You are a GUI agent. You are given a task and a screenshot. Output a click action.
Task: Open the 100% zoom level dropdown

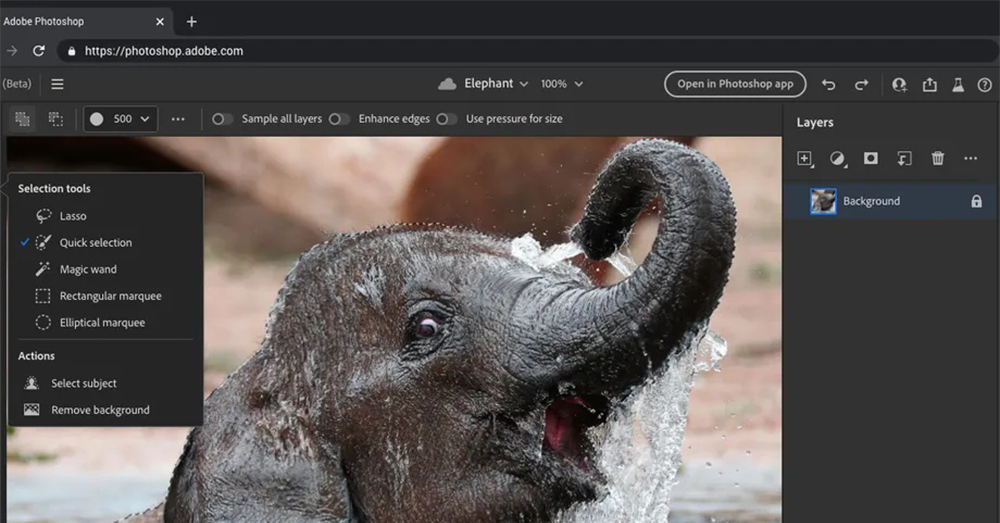[561, 84]
